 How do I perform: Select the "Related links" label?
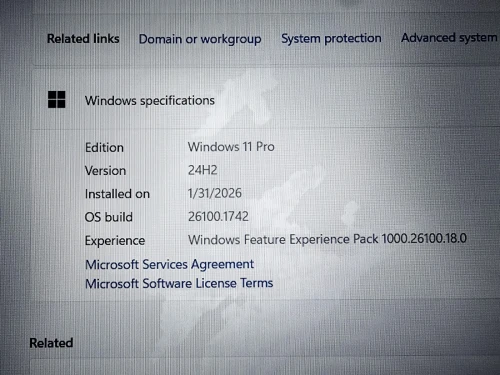coord(83,39)
